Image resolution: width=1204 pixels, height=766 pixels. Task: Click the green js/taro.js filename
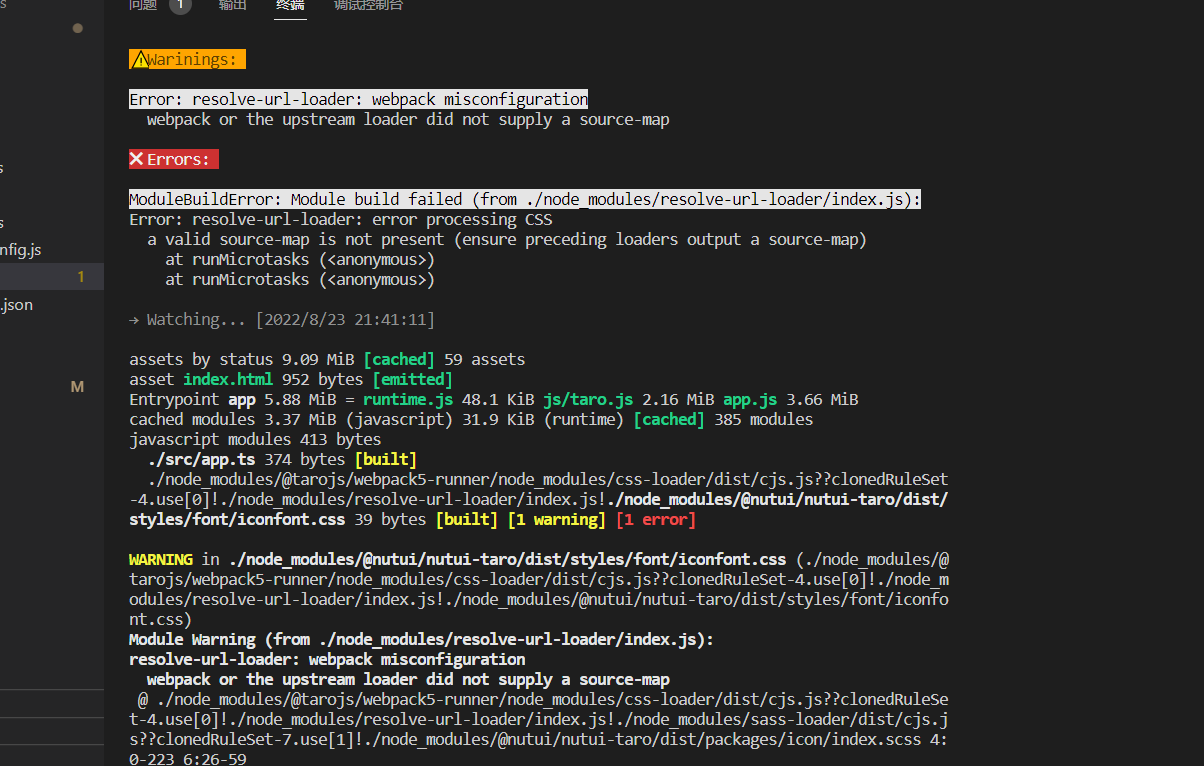click(x=588, y=399)
